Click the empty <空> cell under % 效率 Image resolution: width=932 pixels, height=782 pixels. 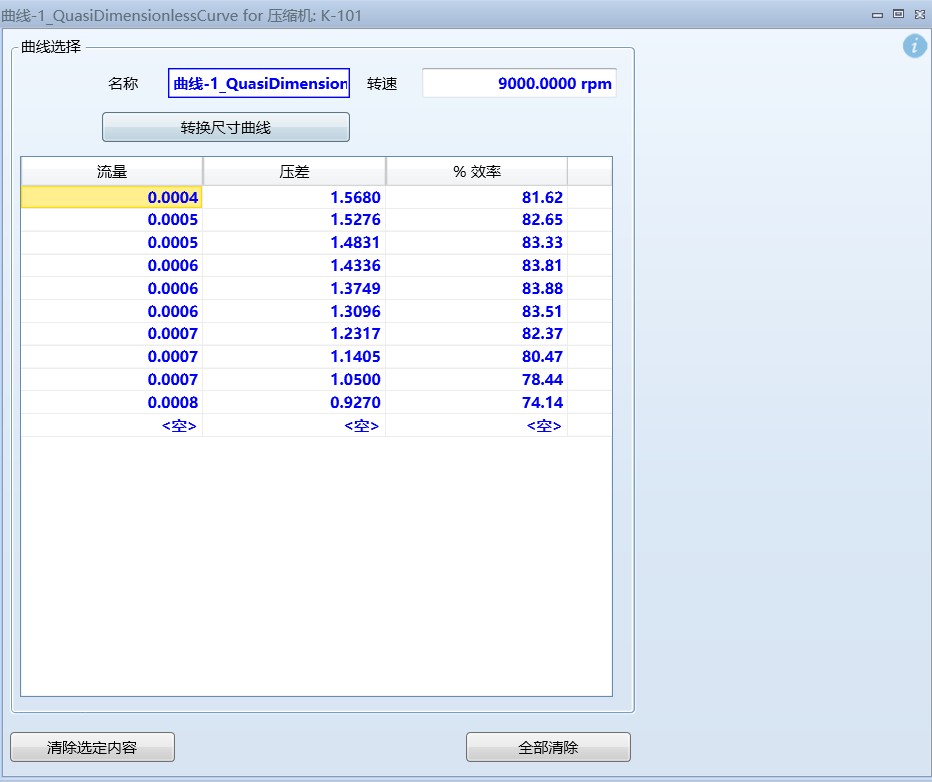click(477, 425)
